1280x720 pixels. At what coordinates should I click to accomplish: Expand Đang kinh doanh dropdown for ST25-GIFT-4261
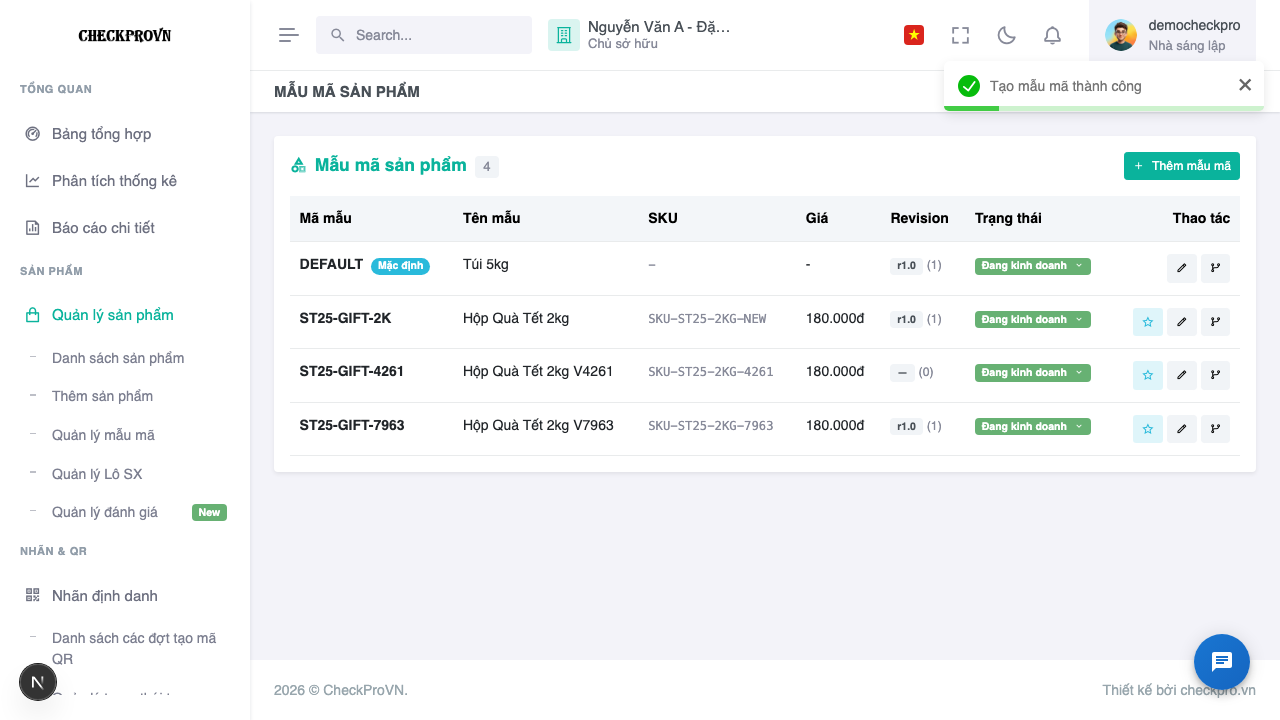coord(1033,373)
